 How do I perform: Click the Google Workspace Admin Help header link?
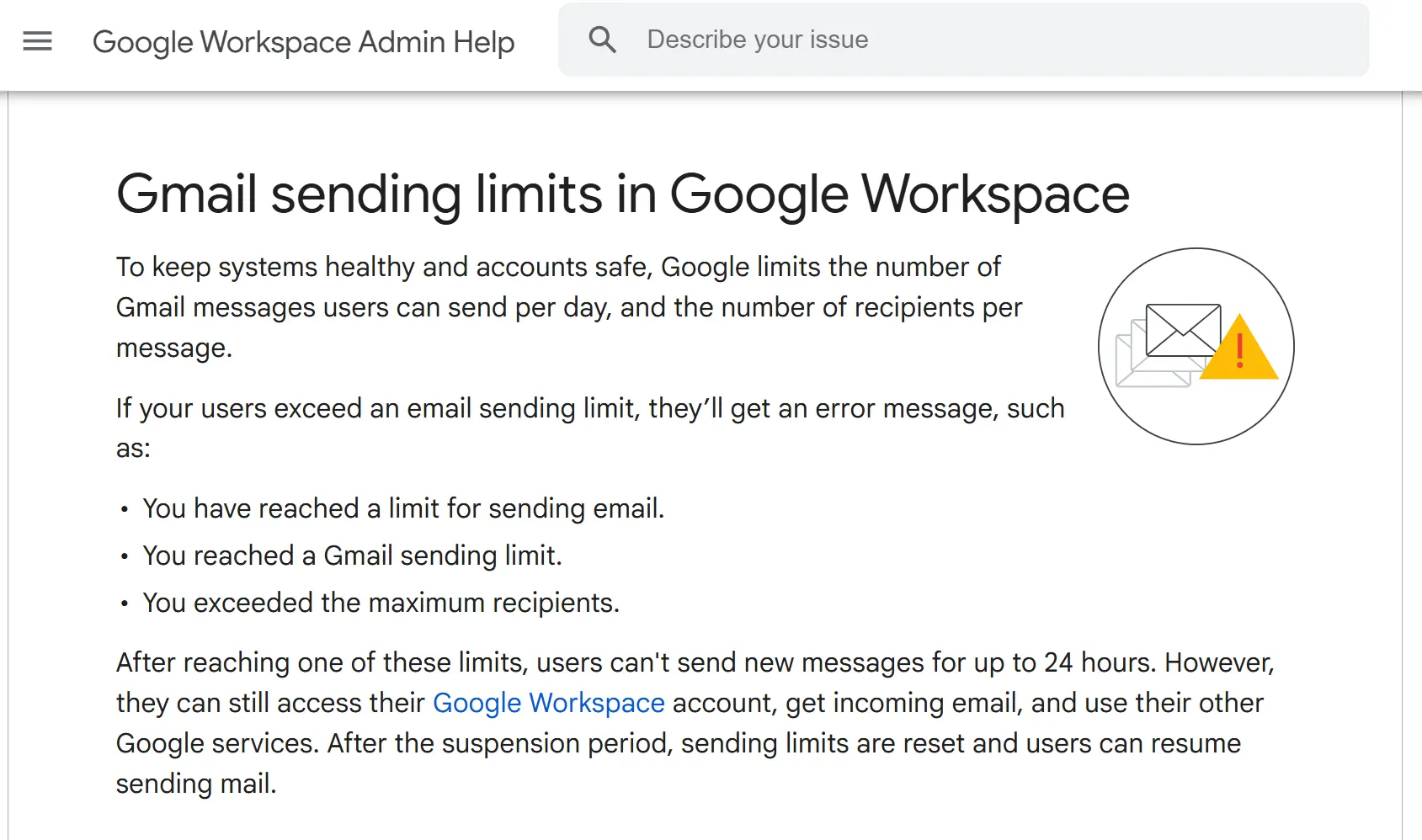(x=305, y=42)
